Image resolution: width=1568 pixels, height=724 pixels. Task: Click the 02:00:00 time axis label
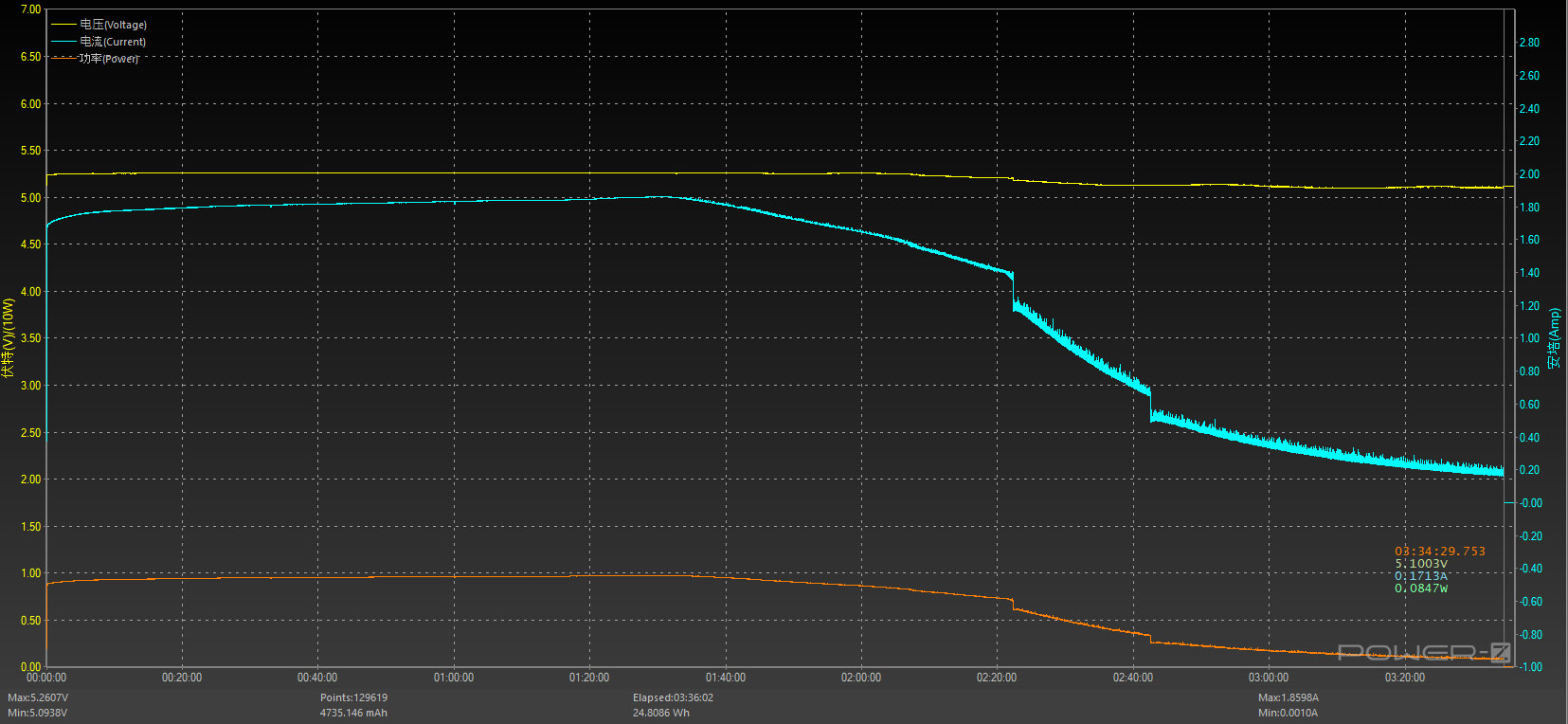(861, 678)
